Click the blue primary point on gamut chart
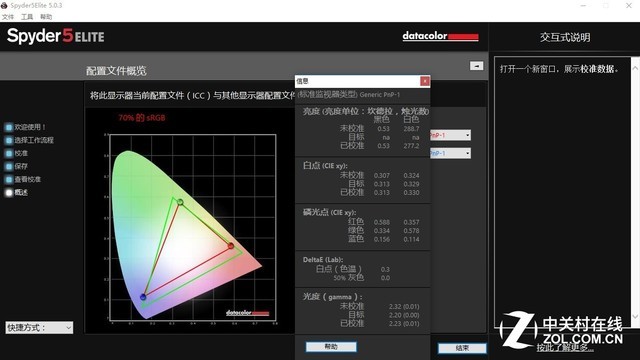The width and height of the screenshot is (640, 360). [143, 297]
